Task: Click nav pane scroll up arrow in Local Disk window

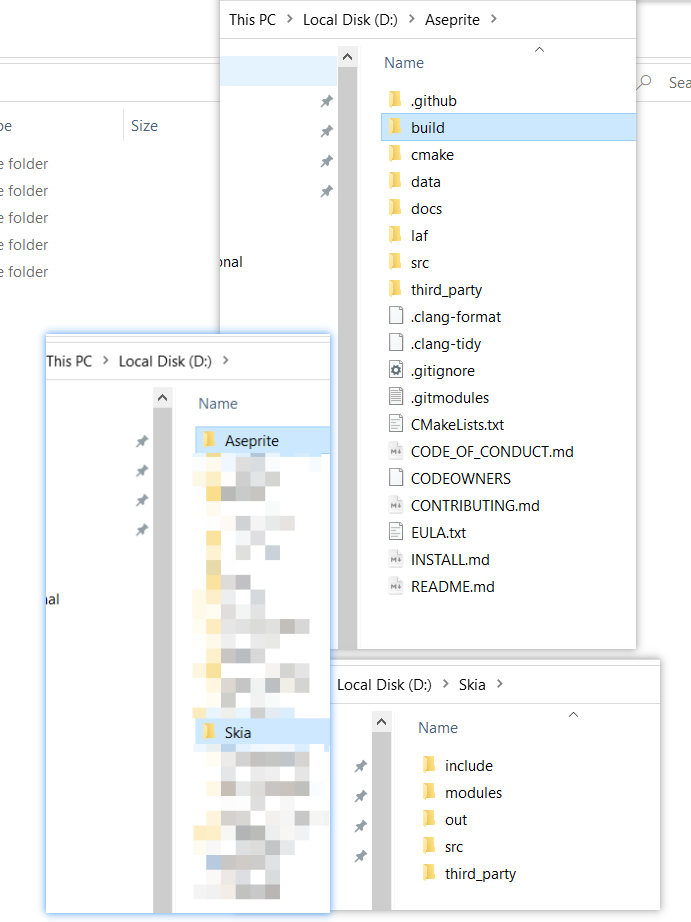Action: pos(162,398)
